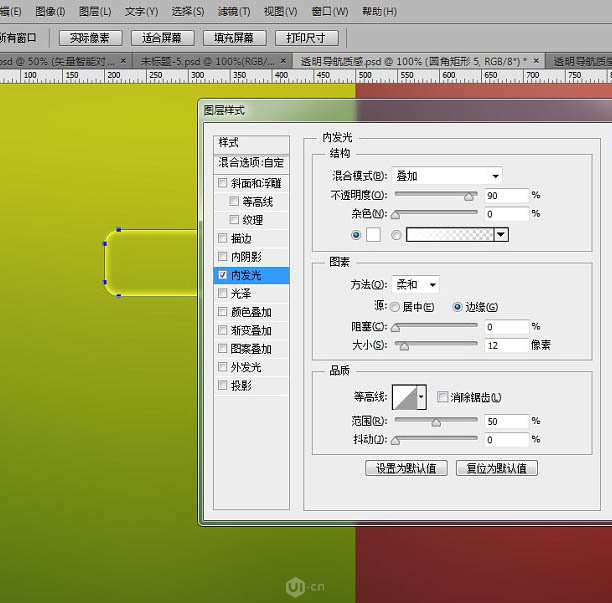612x603 pixels.
Task: Close the 透明导航质感.psd 圆角矩形 5 tab
Action: (x=536, y=60)
